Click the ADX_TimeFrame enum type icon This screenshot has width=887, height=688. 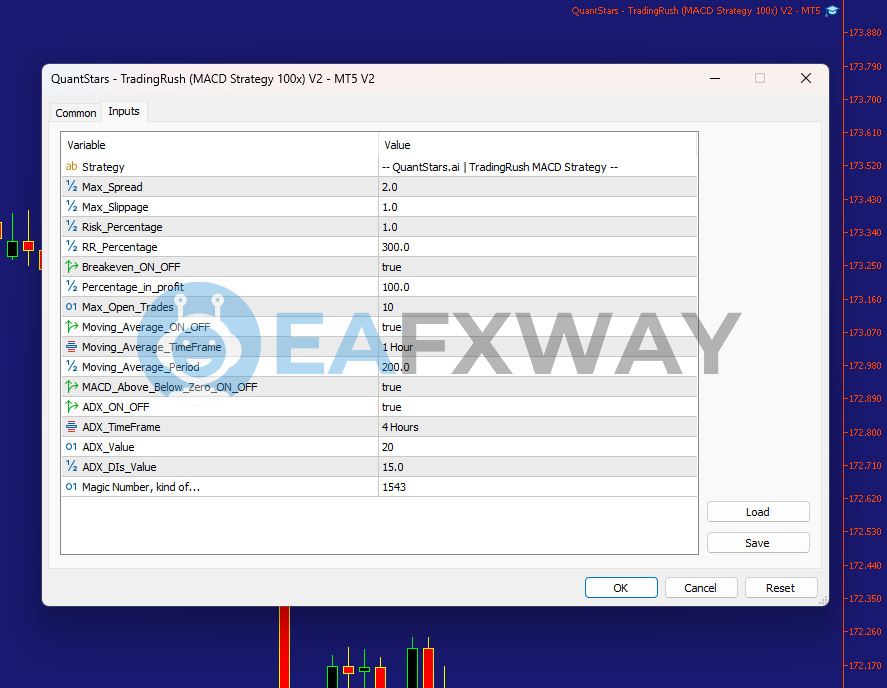click(71, 427)
